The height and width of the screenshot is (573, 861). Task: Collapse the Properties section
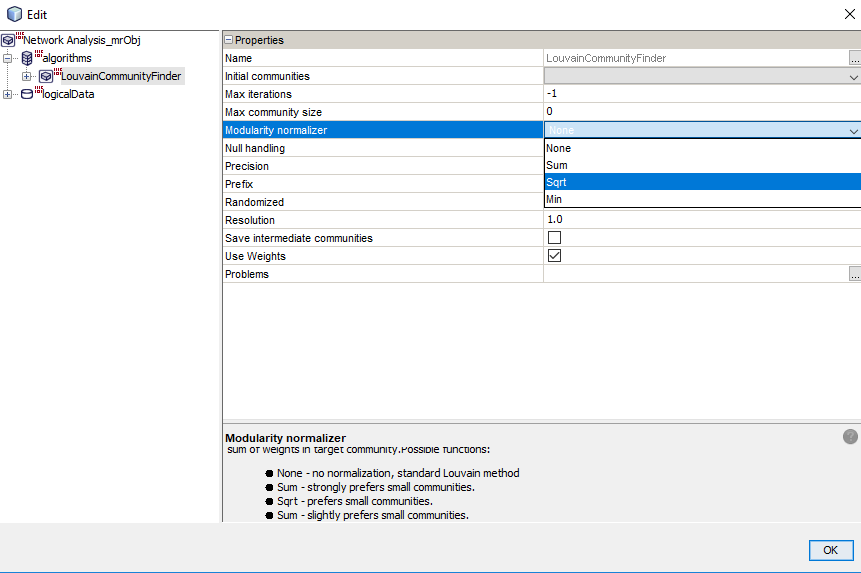228,40
